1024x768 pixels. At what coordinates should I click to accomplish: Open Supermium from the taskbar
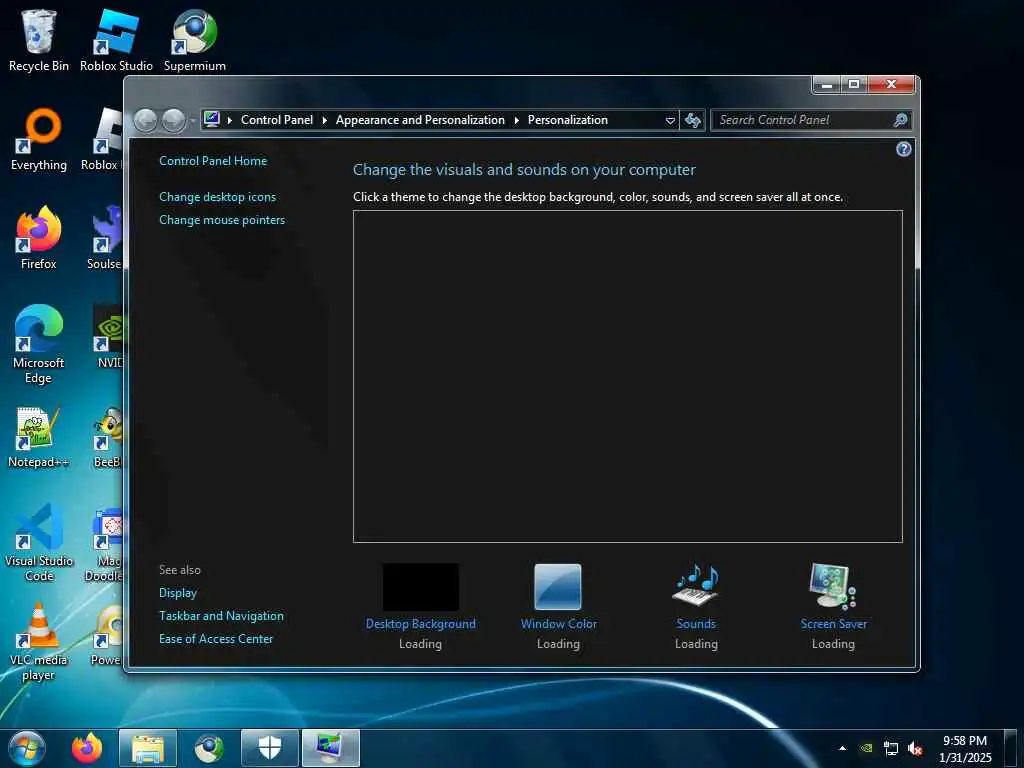coord(209,748)
